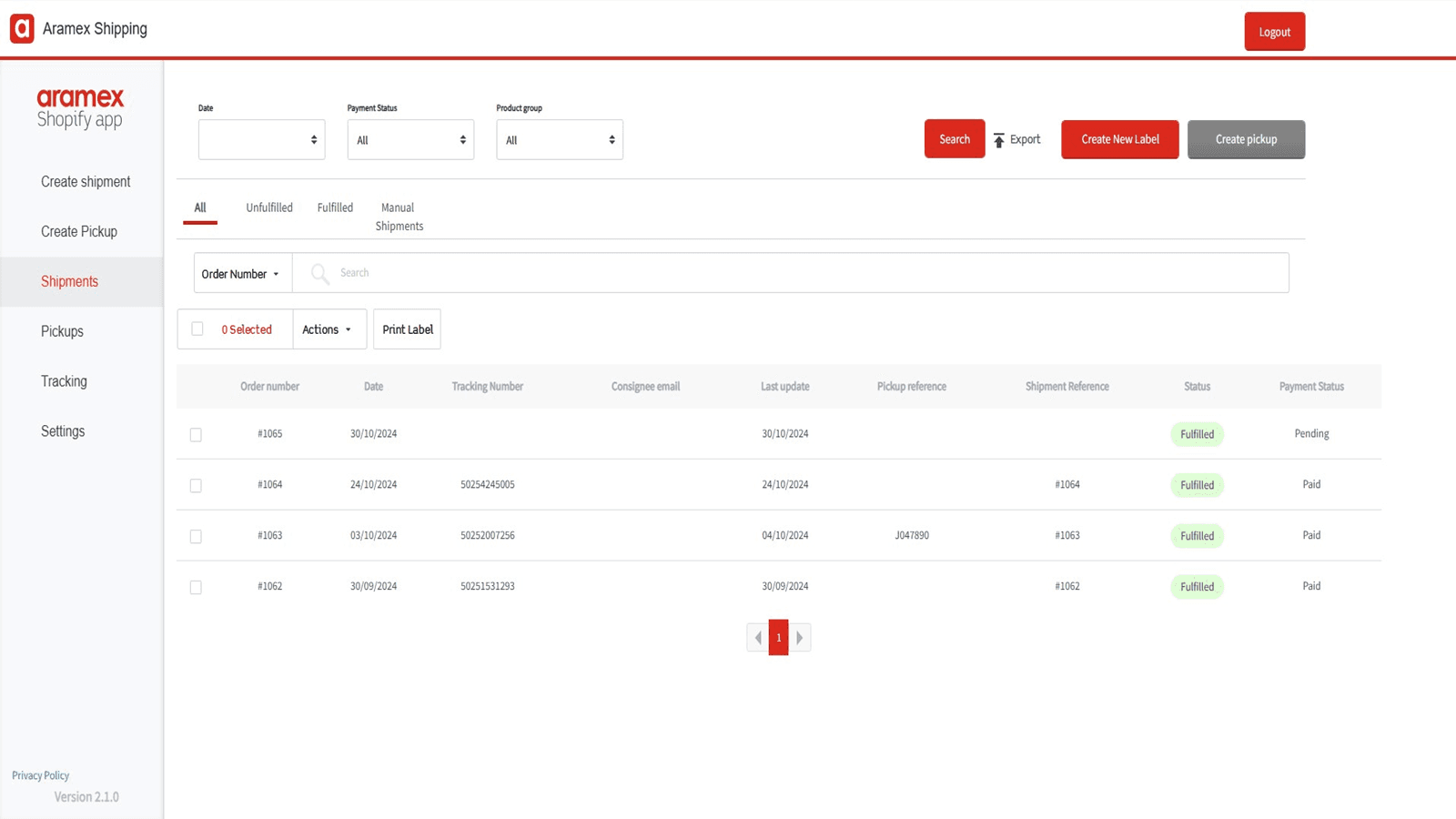Screen dimensions: 1456x819
Task: Switch to the Unfulfilled tab
Action: point(268,207)
